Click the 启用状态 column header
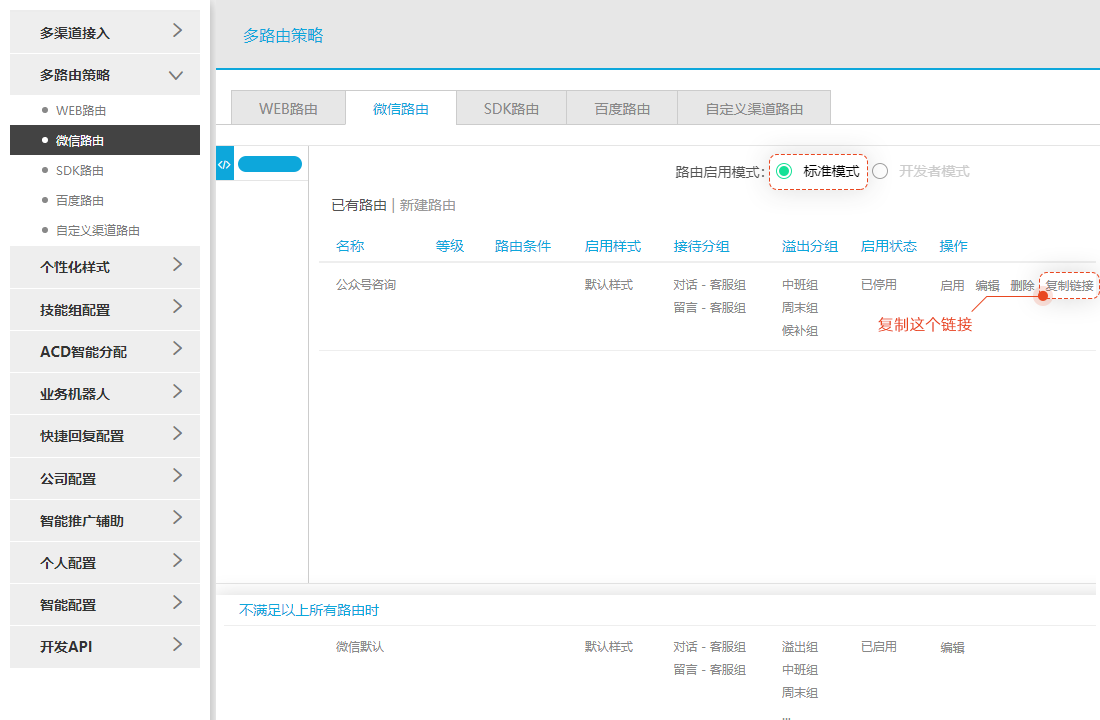1100x720 pixels. (x=889, y=246)
